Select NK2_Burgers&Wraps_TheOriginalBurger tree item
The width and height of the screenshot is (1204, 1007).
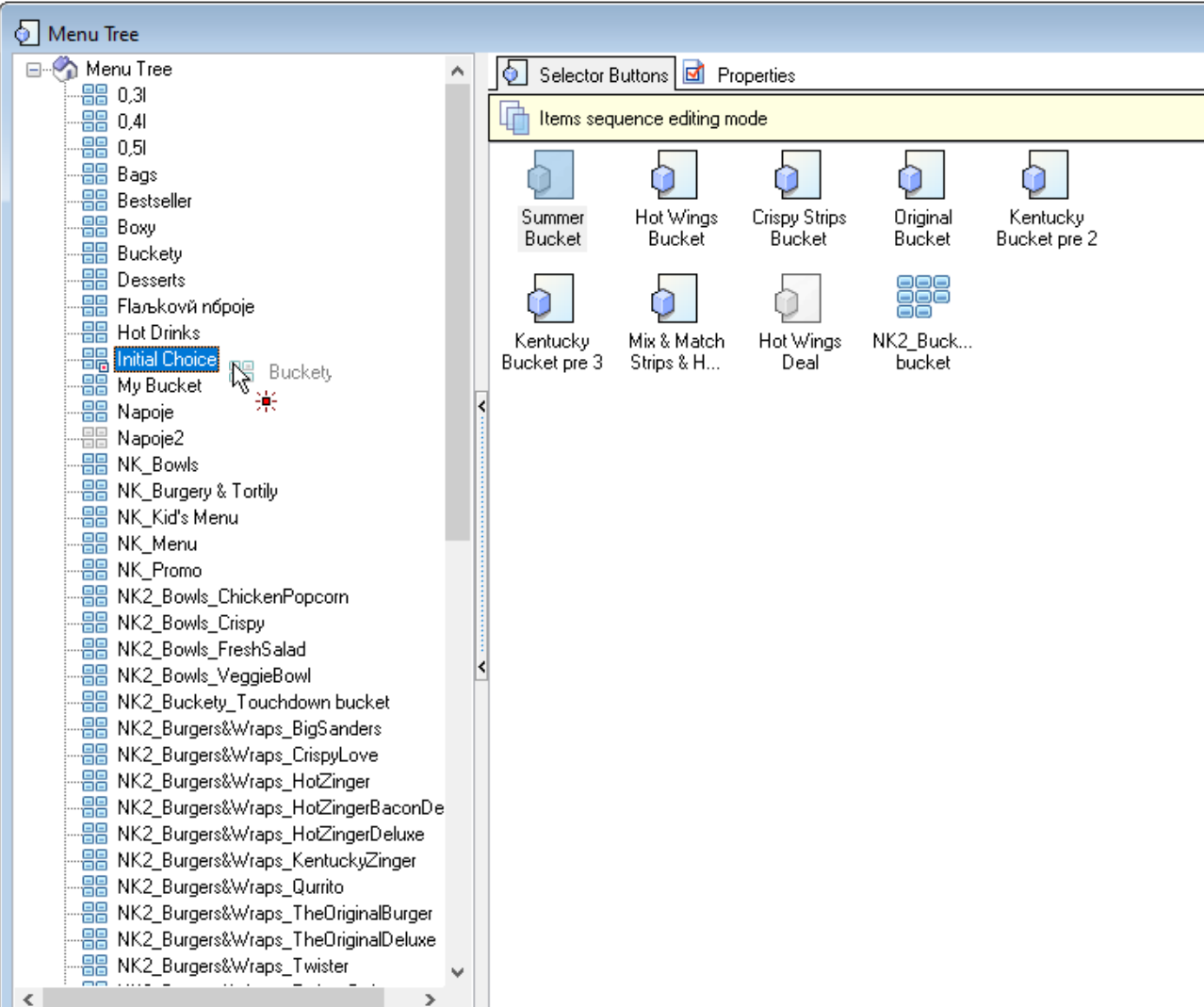coord(274,913)
